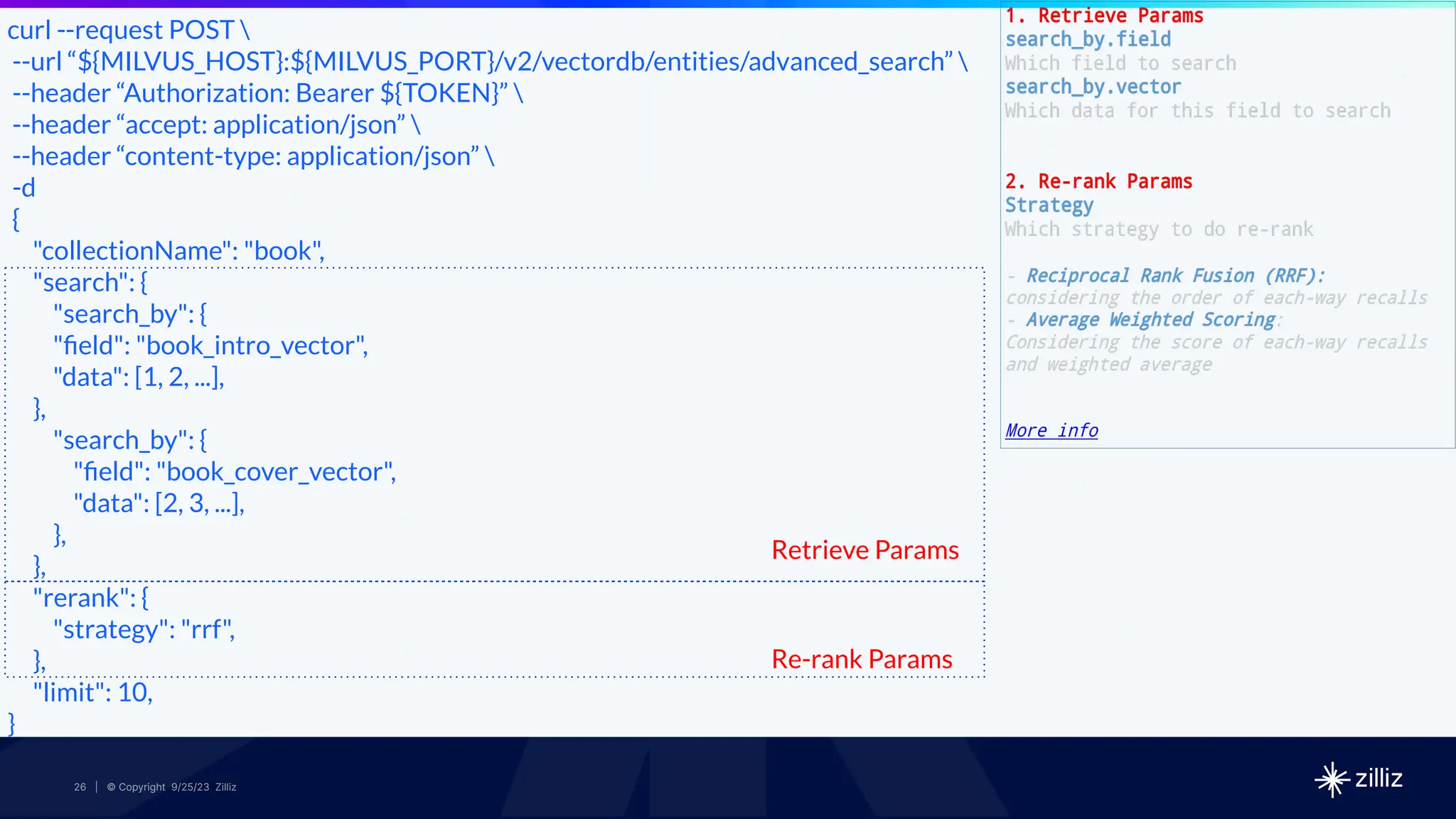1456x819 pixels.
Task: Click the search_by.vector term
Action: click(1093, 87)
